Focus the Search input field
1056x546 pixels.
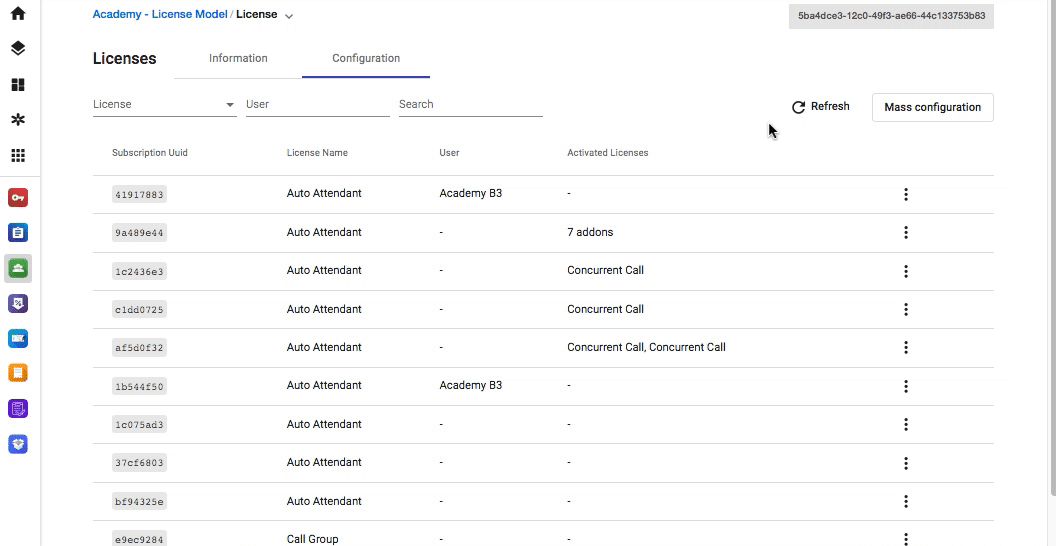click(x=470, y=105)
